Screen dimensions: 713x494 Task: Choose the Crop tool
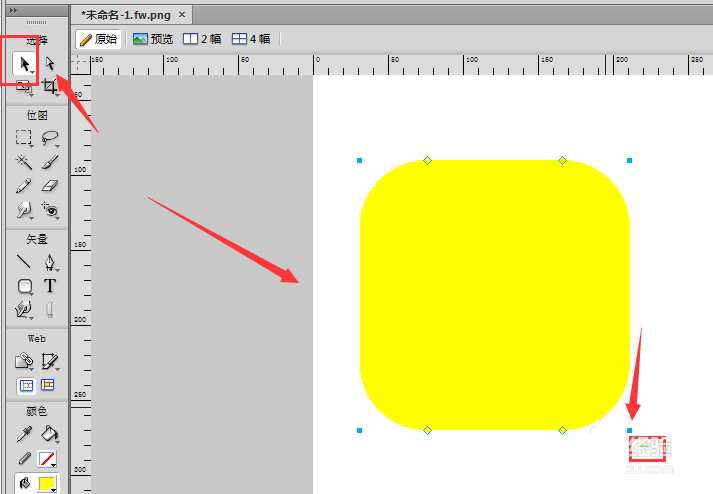click(x=49, y=88)
